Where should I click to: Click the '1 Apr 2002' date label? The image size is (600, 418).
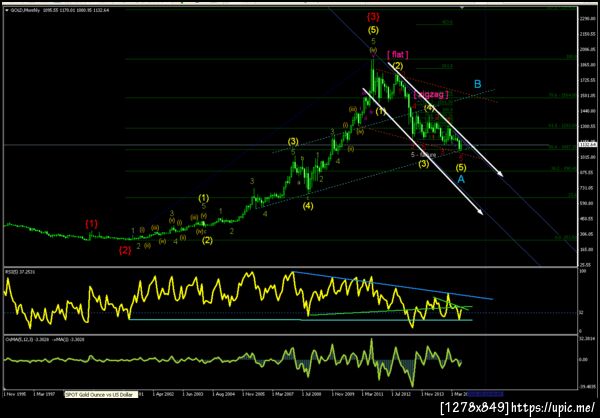click(164, 394)
